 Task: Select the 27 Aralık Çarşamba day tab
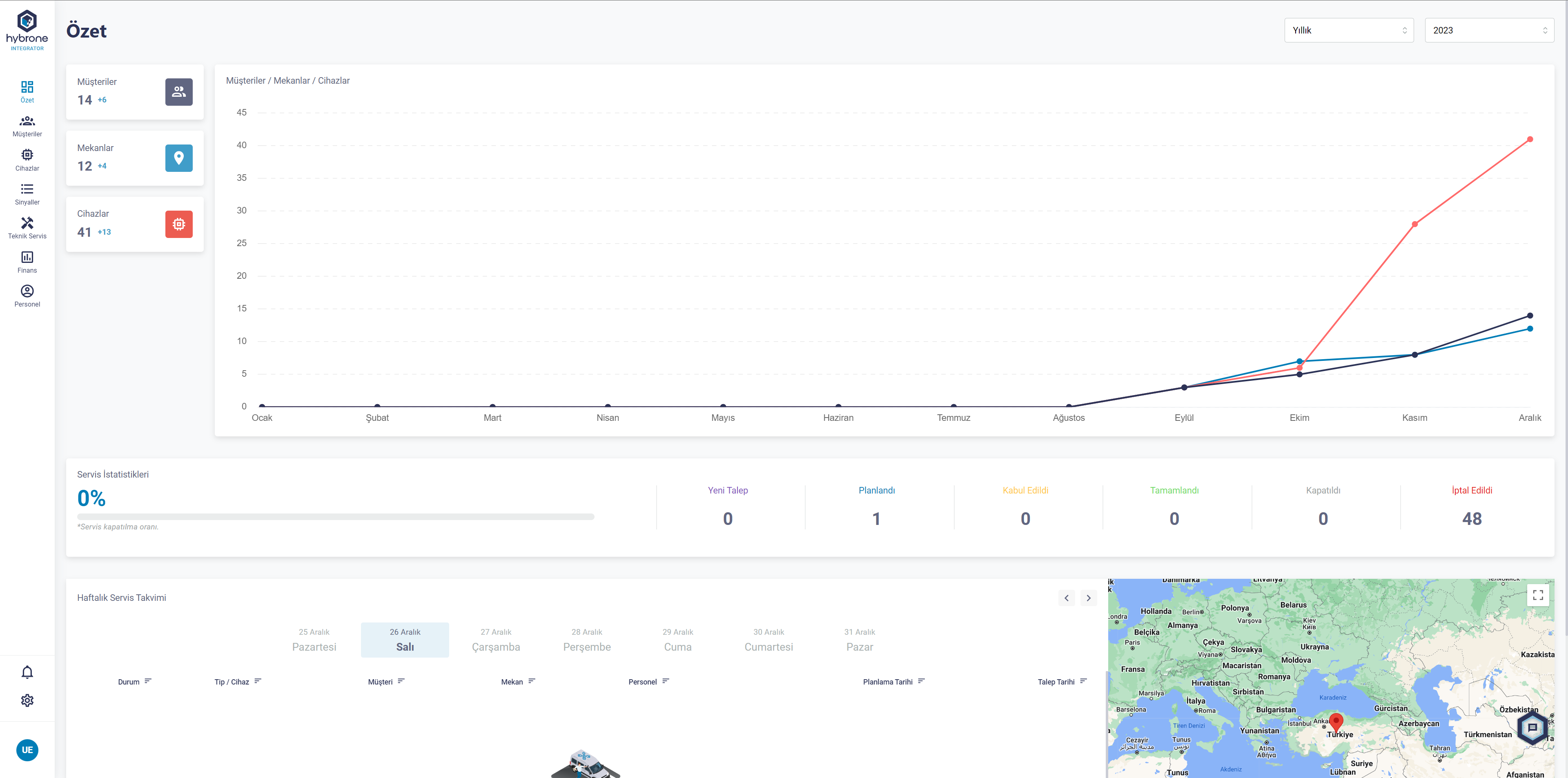(495, 640)
